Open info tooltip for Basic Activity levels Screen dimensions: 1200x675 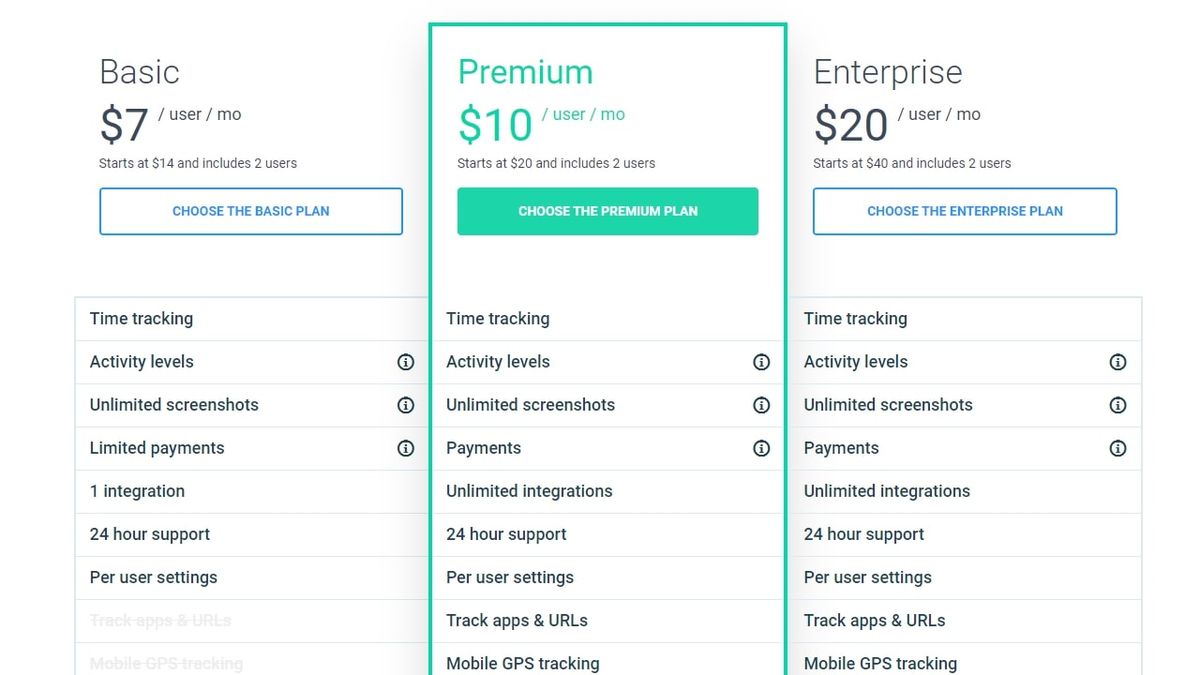[405, 361]
